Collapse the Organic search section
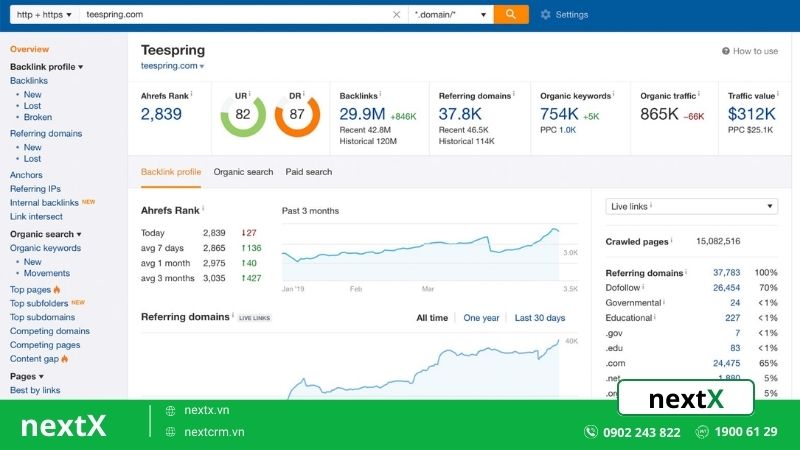This screenshot has height=450, width=800. [x=45, y=234]
